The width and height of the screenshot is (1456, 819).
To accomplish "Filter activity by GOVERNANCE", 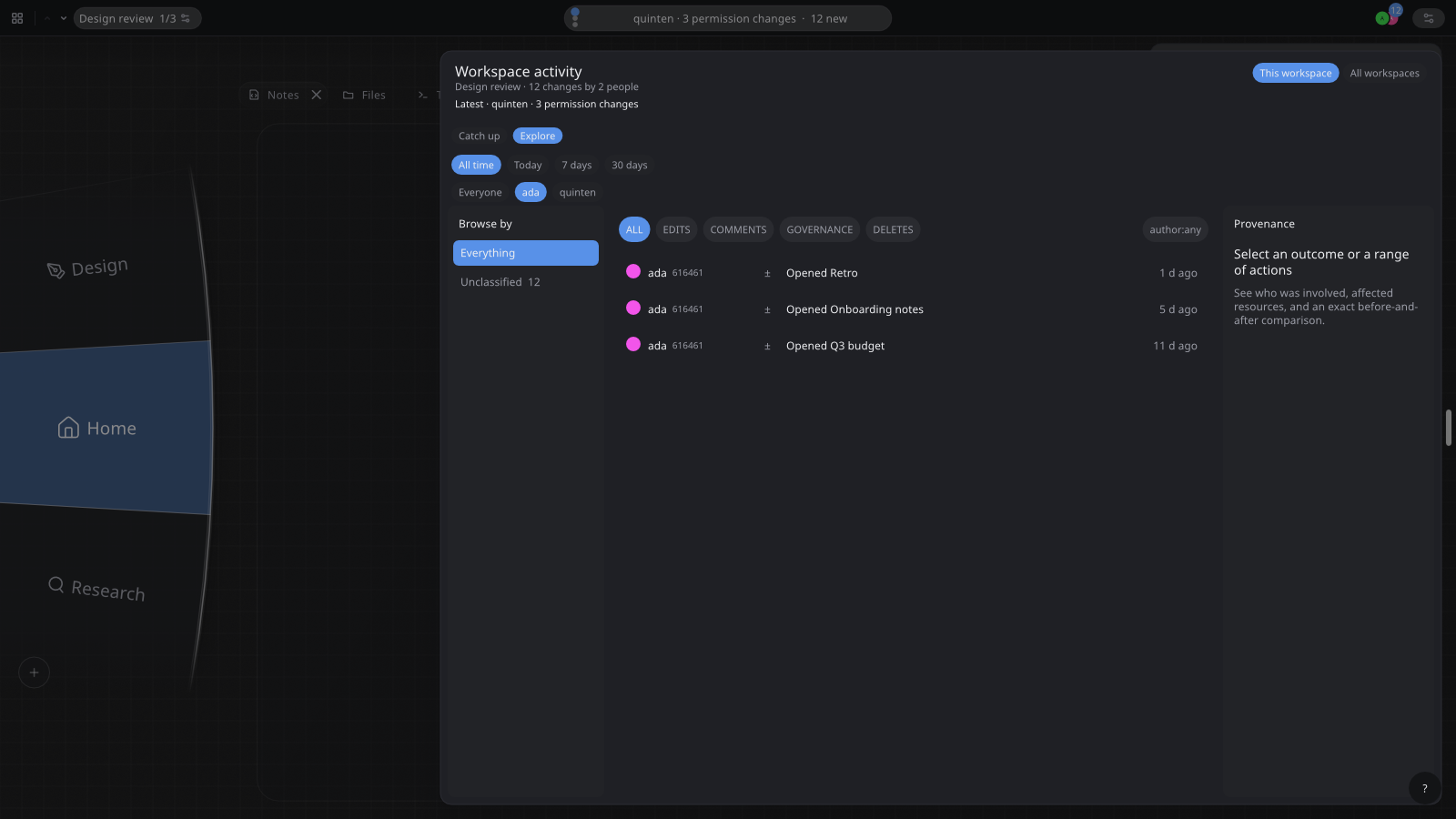I will click(820, 229).
